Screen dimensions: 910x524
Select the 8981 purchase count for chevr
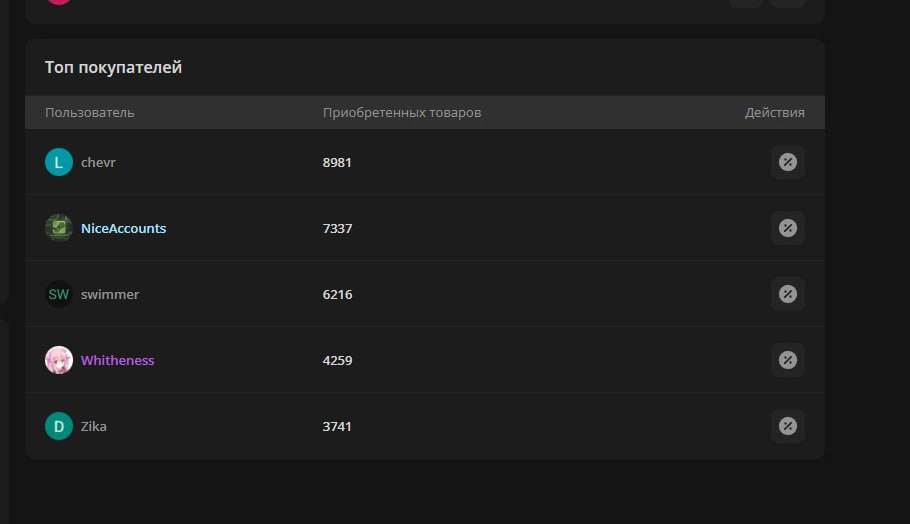pos(337,162)
